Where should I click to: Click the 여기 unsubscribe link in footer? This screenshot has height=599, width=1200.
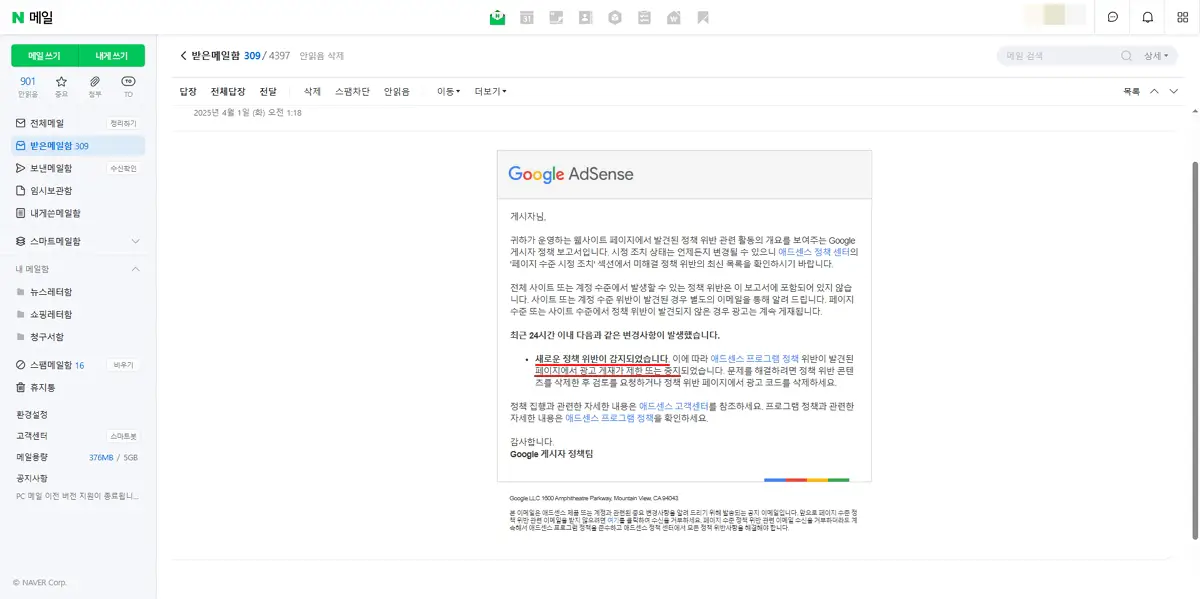613,522
